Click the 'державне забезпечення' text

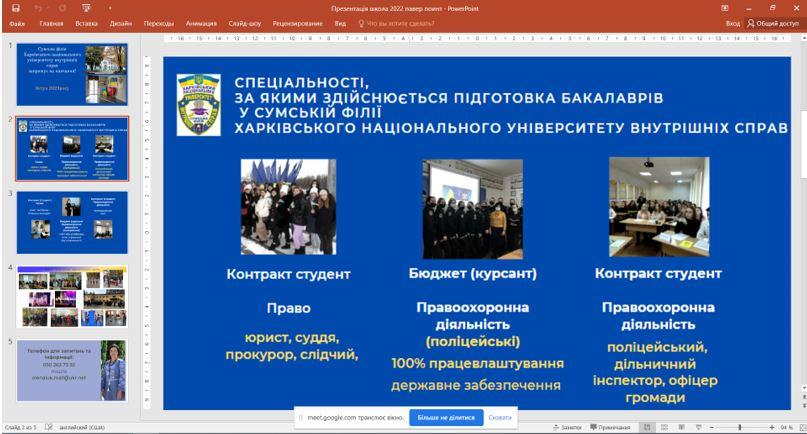tap(476, 385)
